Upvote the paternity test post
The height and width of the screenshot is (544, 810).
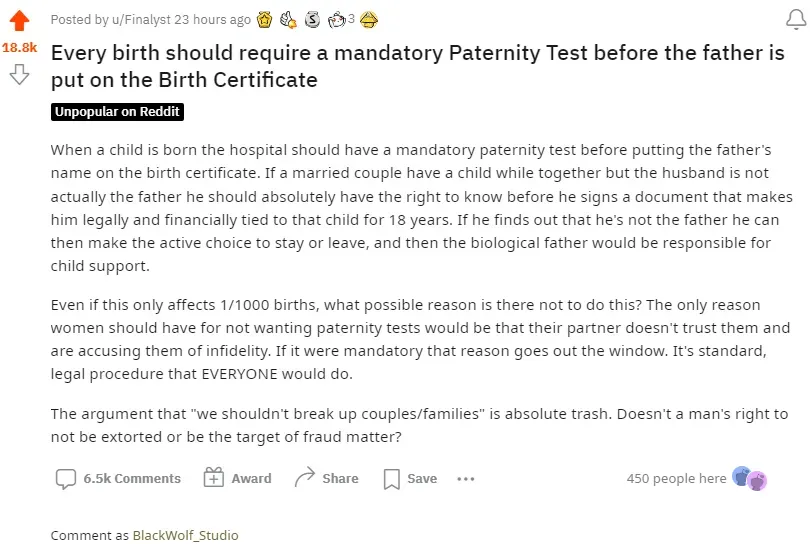19,22
